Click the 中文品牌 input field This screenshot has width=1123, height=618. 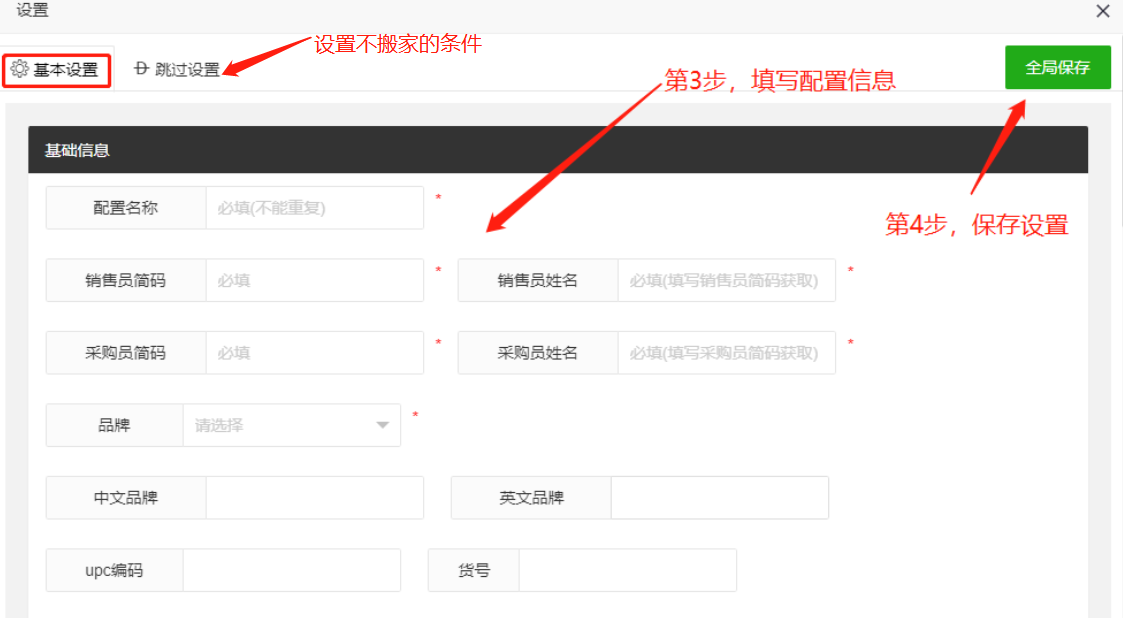tap(314, 498)
